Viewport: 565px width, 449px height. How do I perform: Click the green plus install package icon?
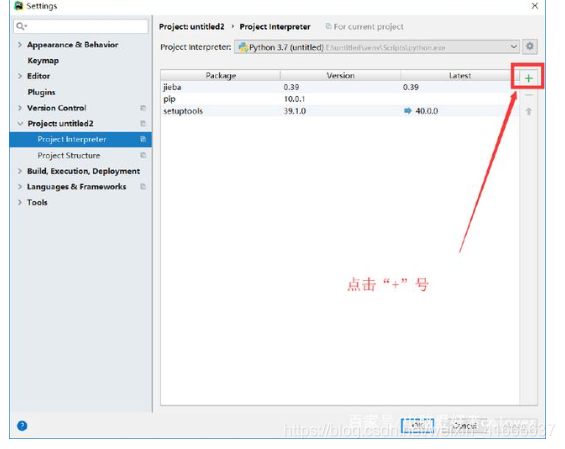[528, 78]
